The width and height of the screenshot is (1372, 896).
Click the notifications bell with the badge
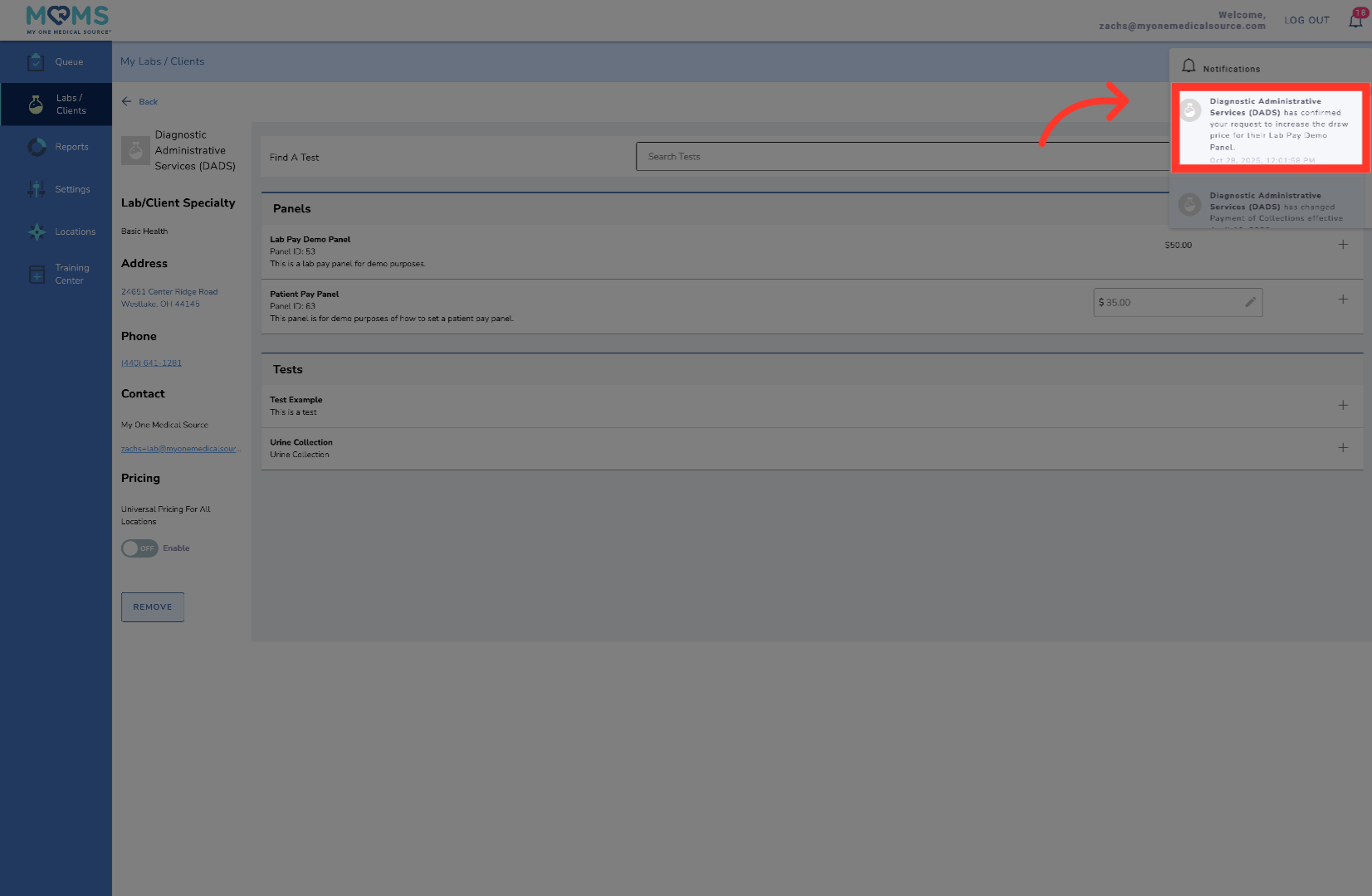pyautogui.click(x=1354, y=18)
